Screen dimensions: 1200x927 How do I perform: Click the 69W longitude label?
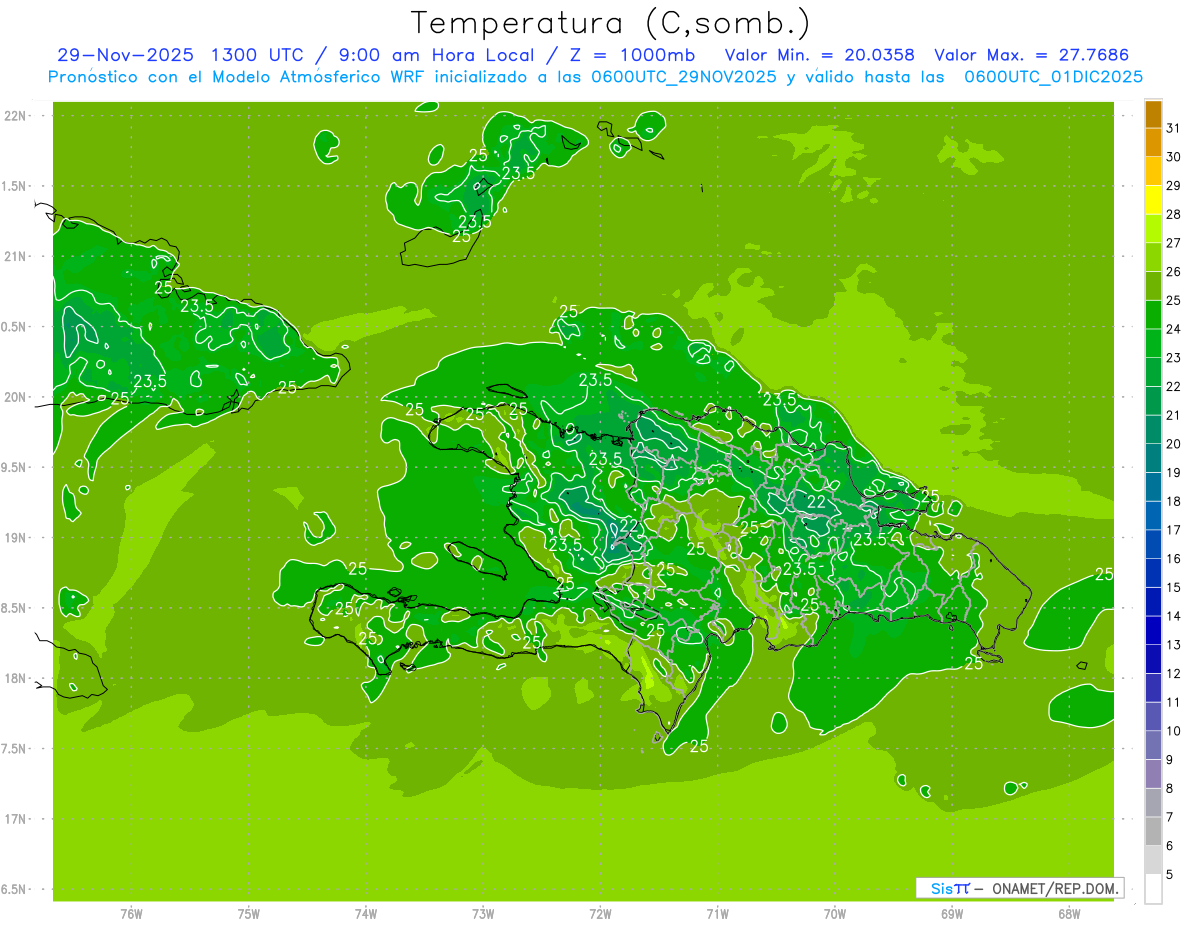952,914
